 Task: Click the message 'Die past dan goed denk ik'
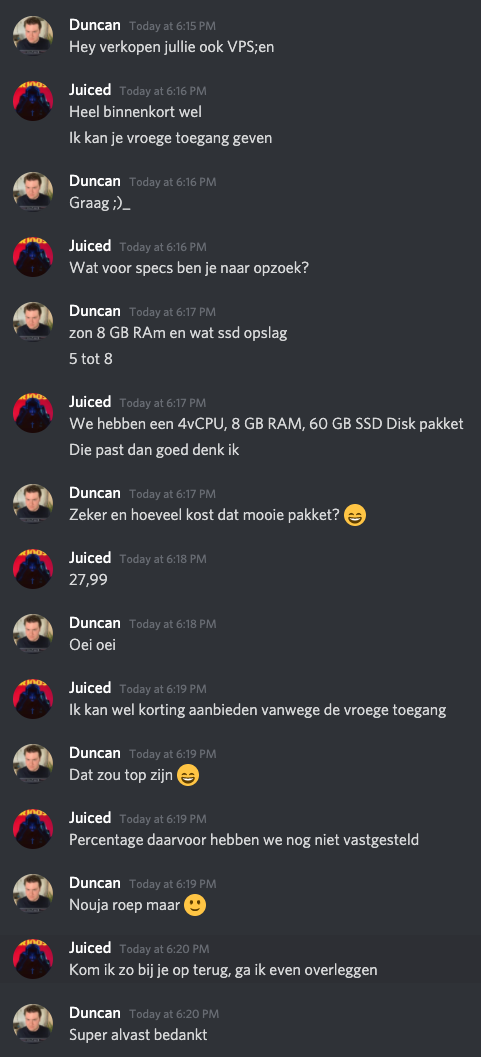click(x=154, y=450)
